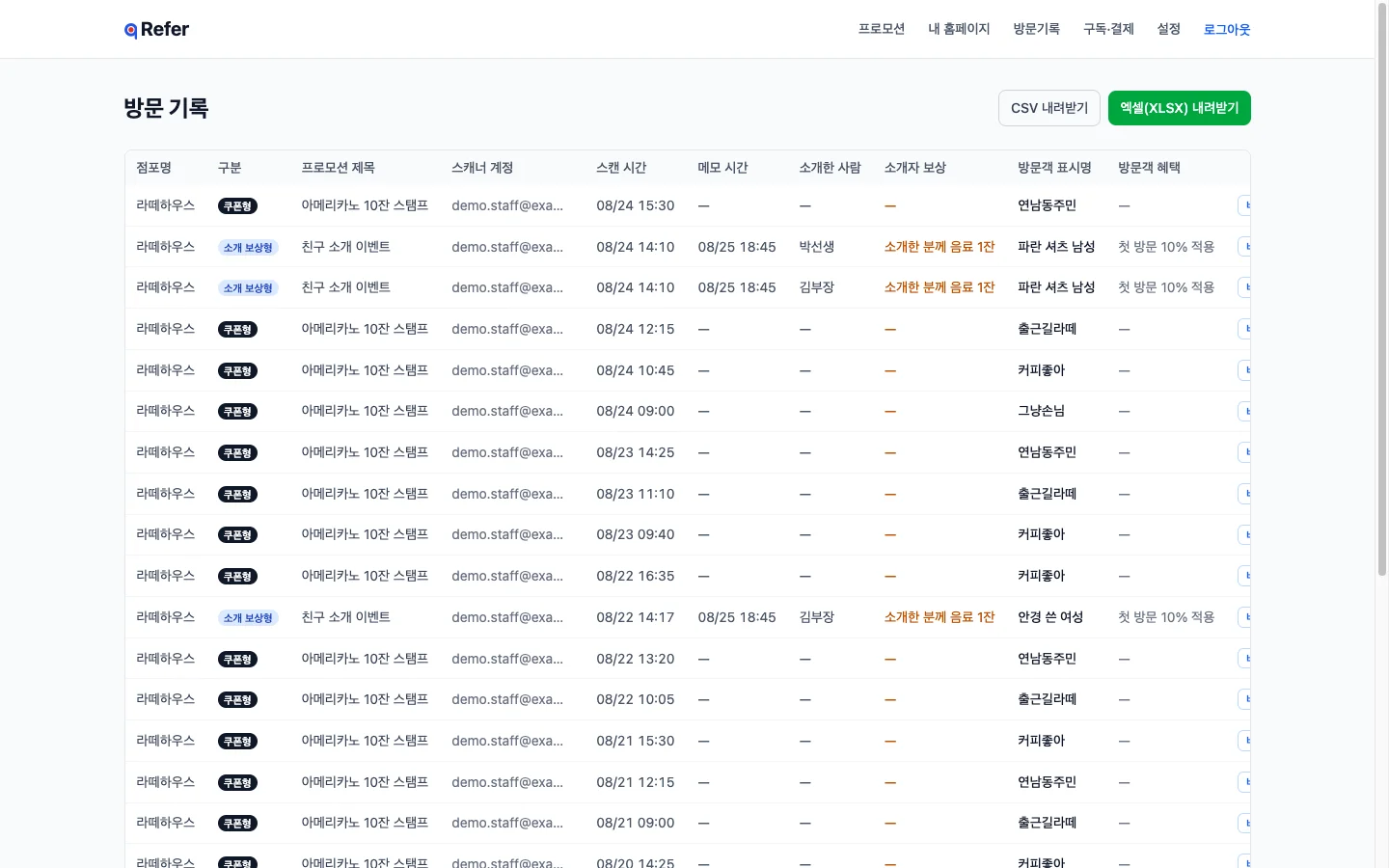Download visit records via CSV 내려받기

click(x=1049, y=108)
